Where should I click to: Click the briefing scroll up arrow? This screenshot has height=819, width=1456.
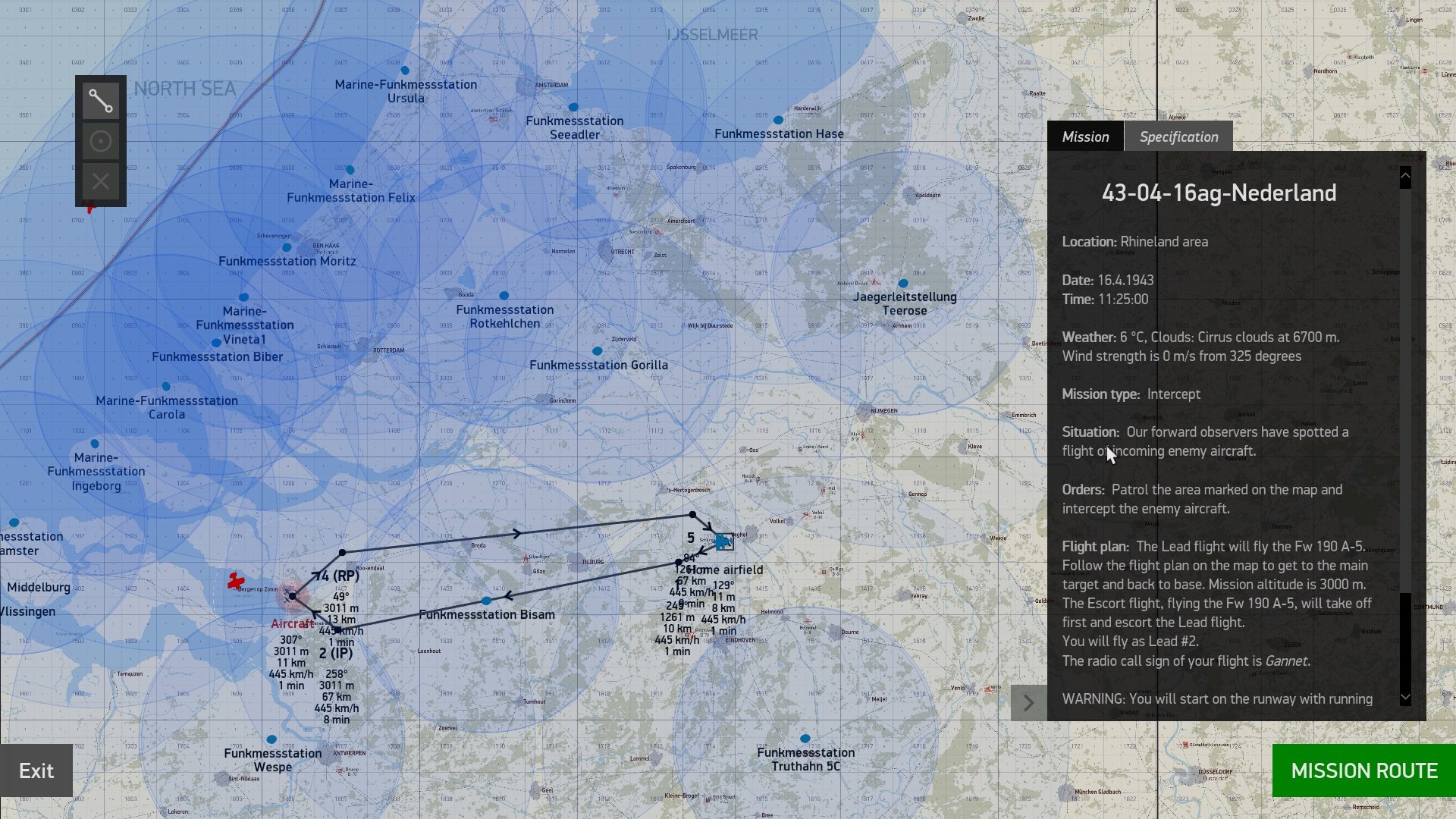[1405, 177]
